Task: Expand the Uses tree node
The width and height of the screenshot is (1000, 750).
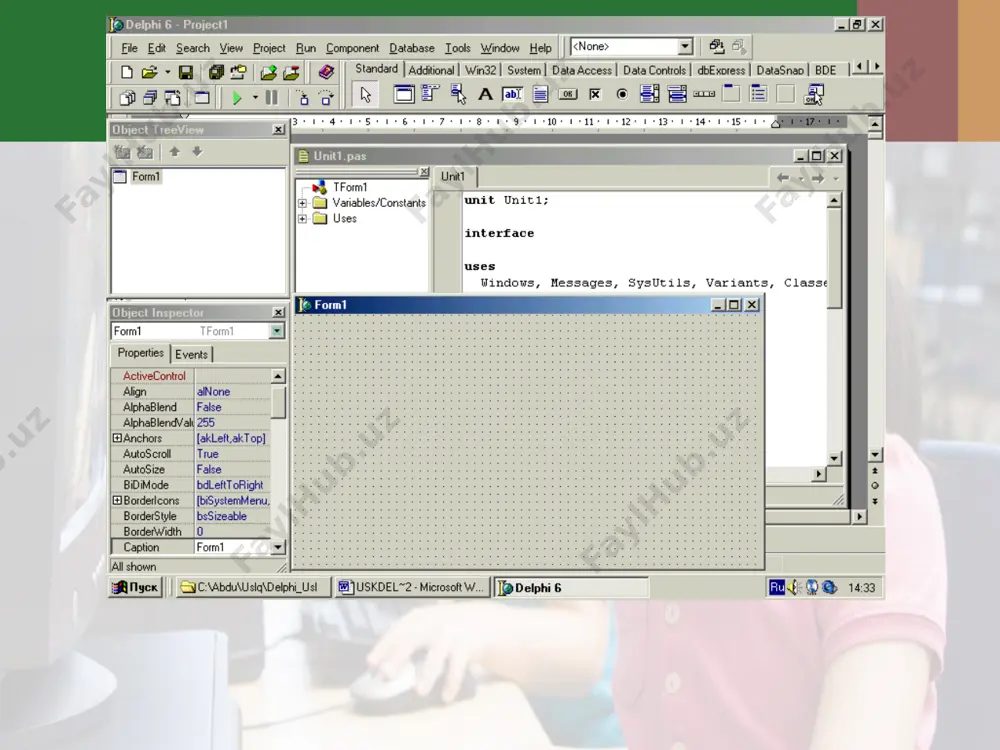Action: (303, 219)
